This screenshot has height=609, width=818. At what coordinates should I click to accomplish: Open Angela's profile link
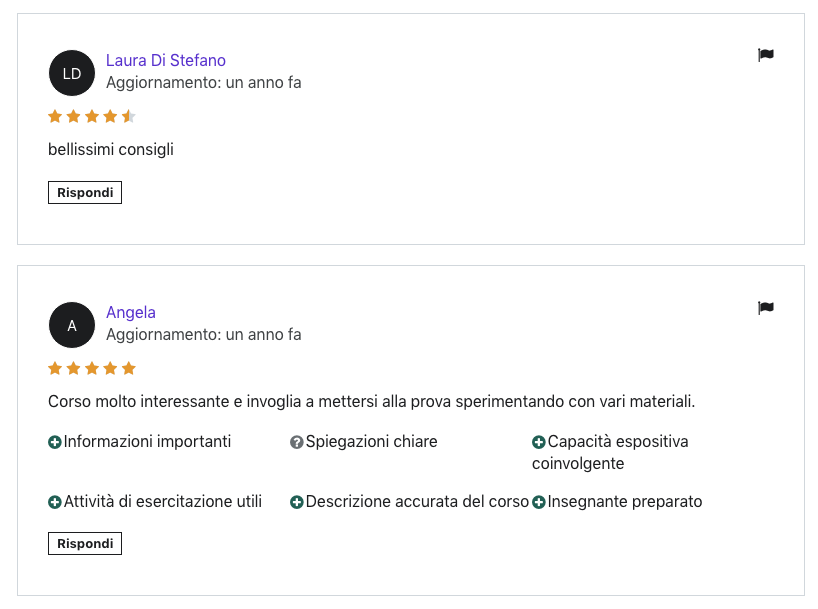[x=131, y=313]
